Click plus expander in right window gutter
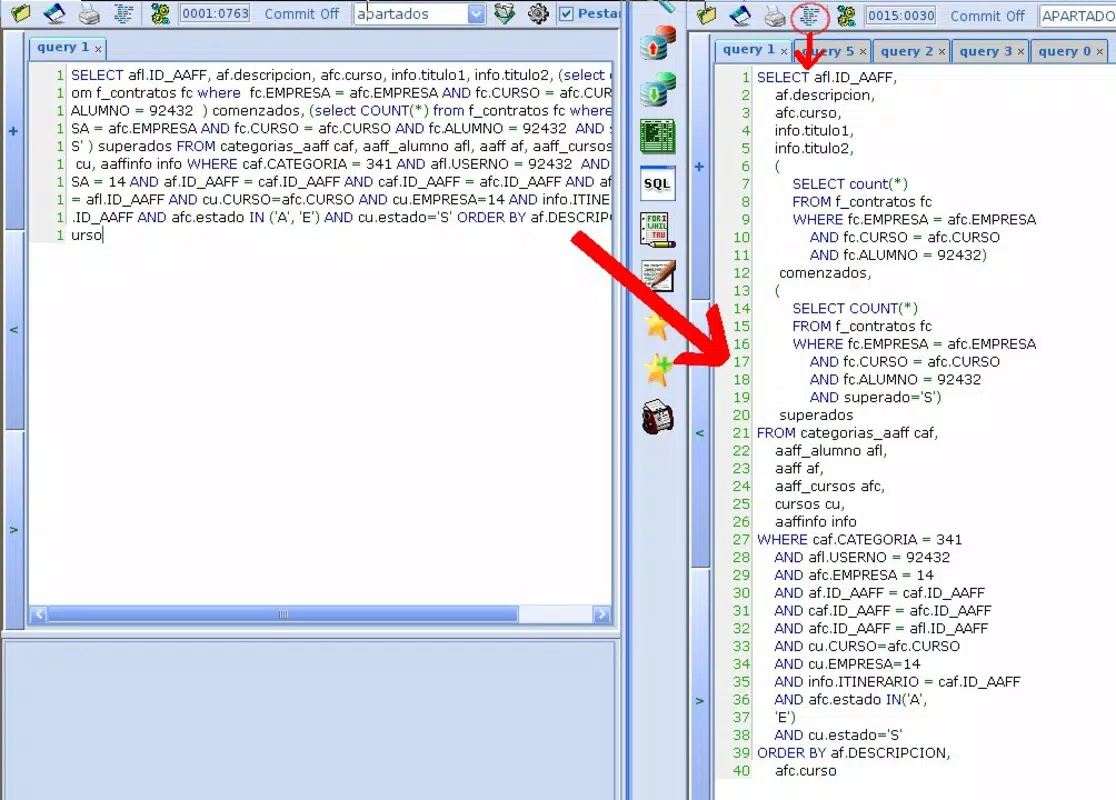Viewport: 1116px width, 800px height. pos(699,167)
